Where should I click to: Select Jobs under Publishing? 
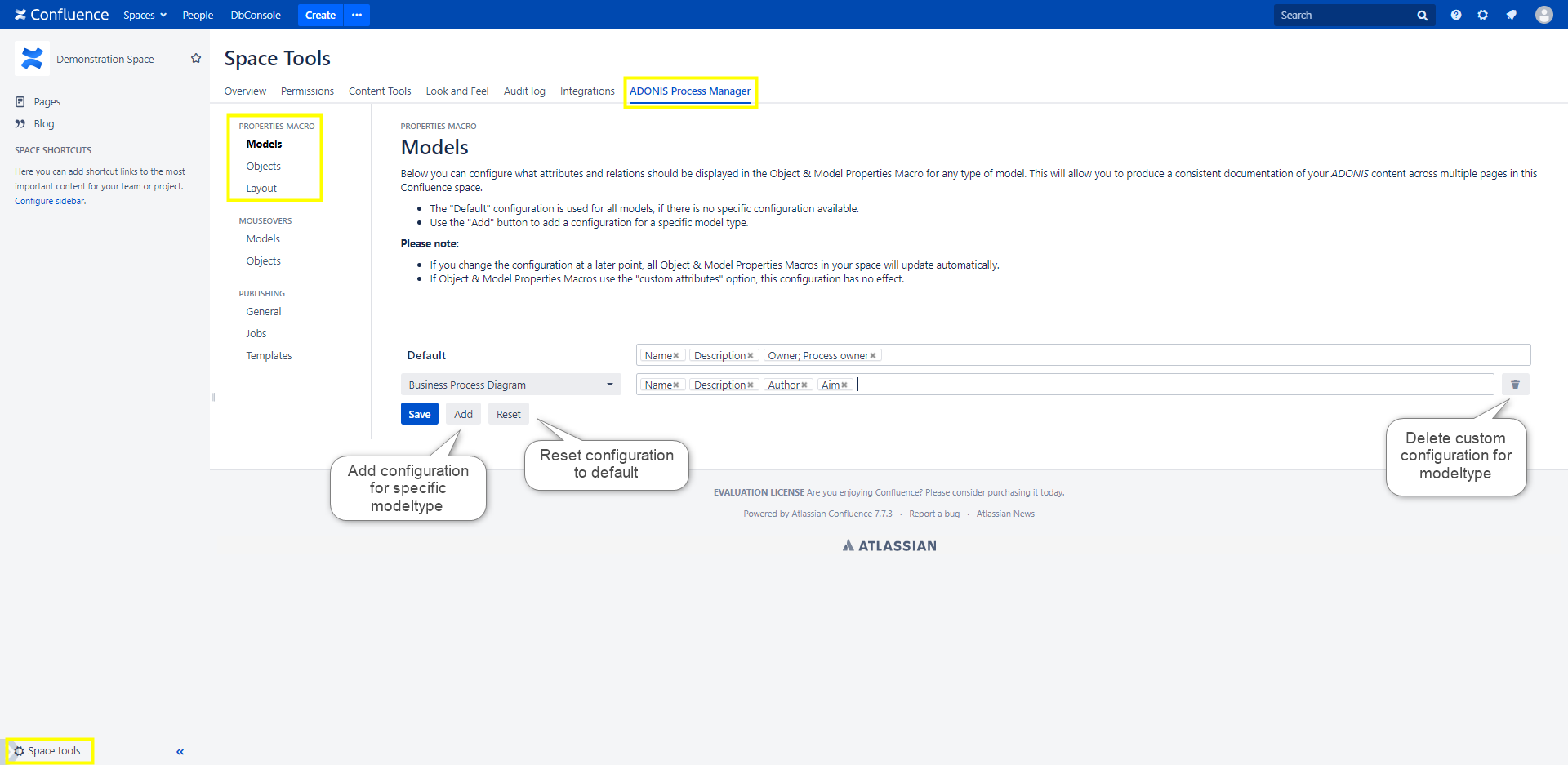point(256,333)
